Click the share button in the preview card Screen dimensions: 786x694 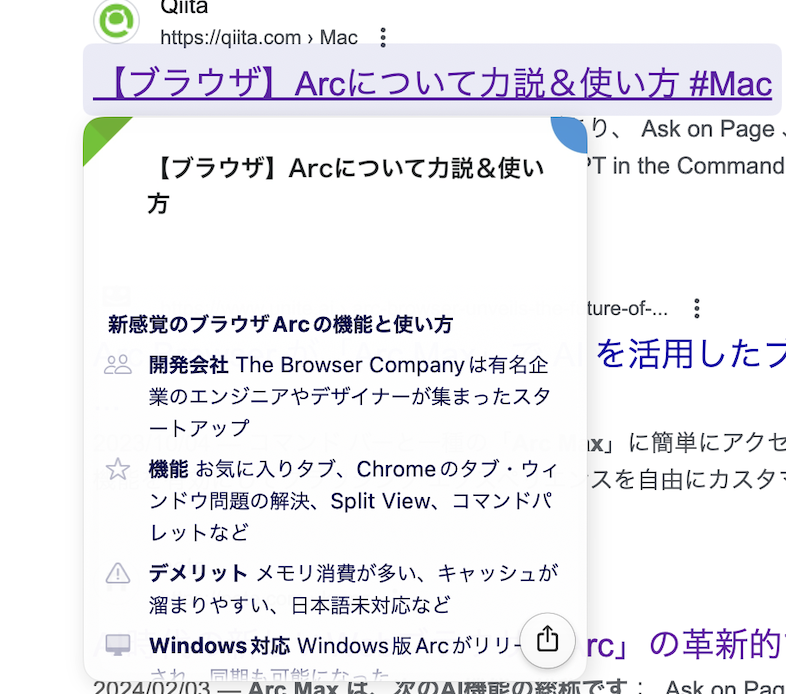(547, 640)
